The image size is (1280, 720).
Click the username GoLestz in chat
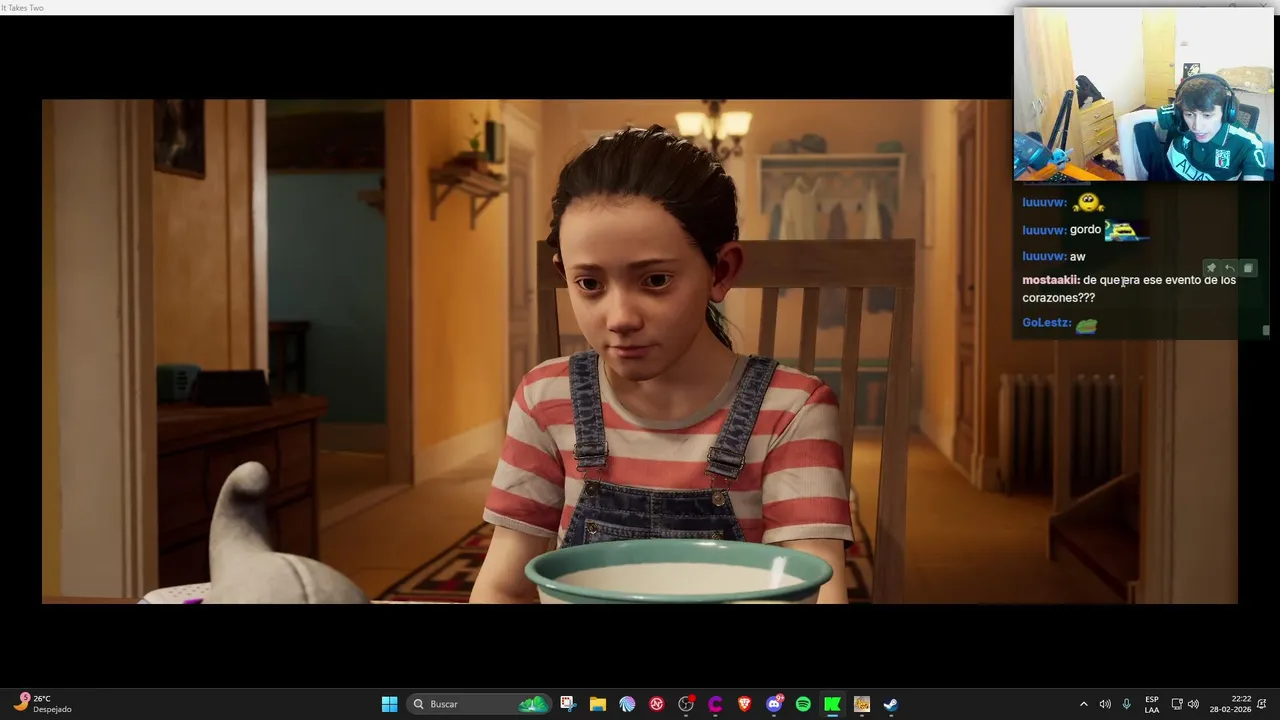tap(1046, 323)
